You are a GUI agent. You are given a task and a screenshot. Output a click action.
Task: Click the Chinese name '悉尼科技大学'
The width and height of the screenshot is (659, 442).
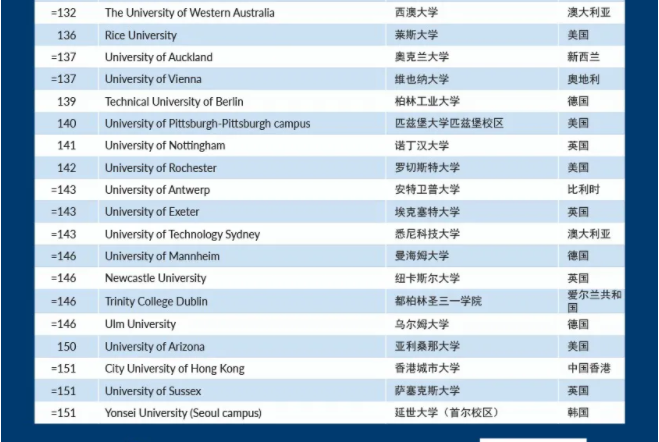click(427, 234)
